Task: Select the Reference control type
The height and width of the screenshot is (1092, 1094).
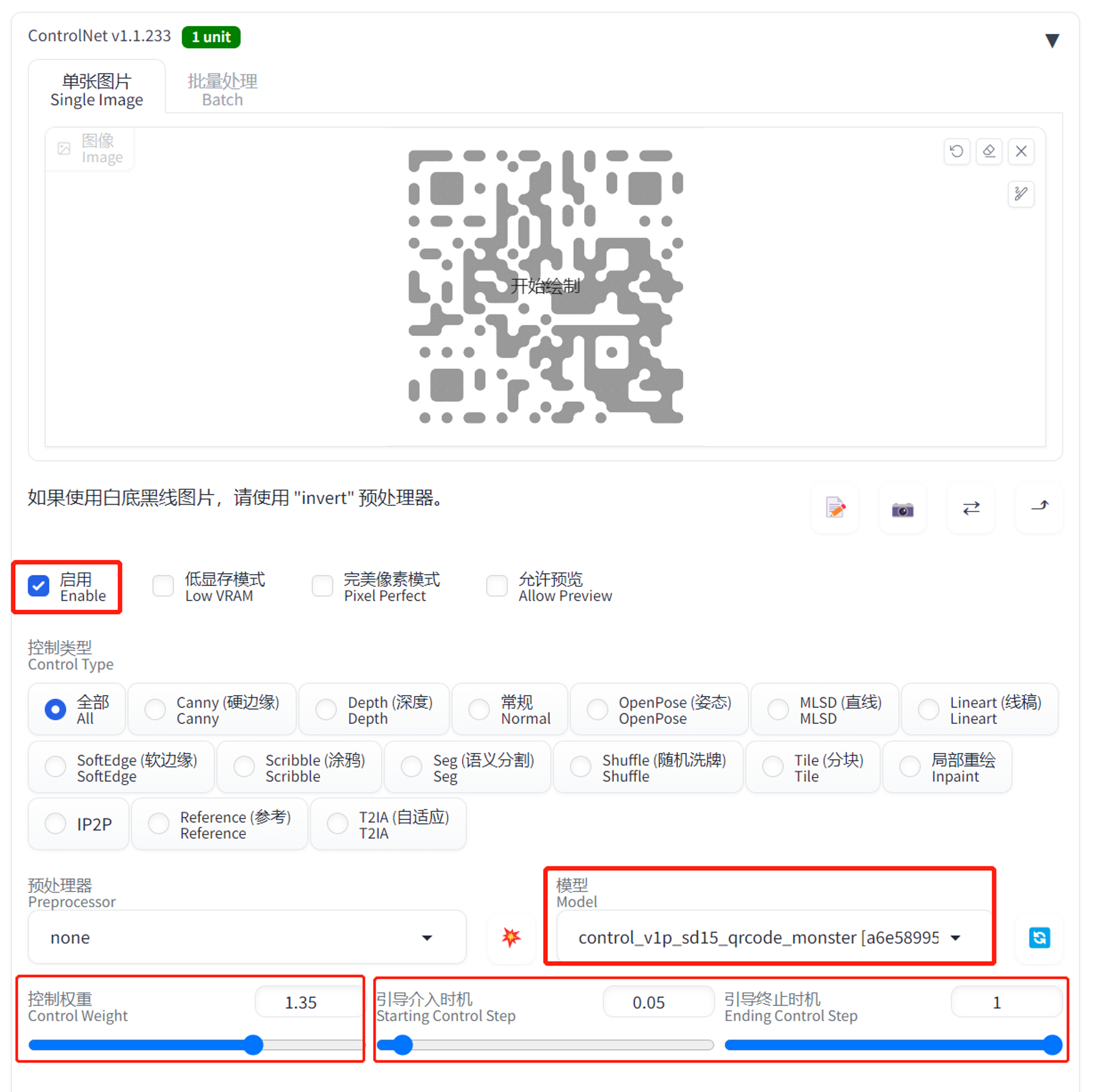Action: [220, 824]
